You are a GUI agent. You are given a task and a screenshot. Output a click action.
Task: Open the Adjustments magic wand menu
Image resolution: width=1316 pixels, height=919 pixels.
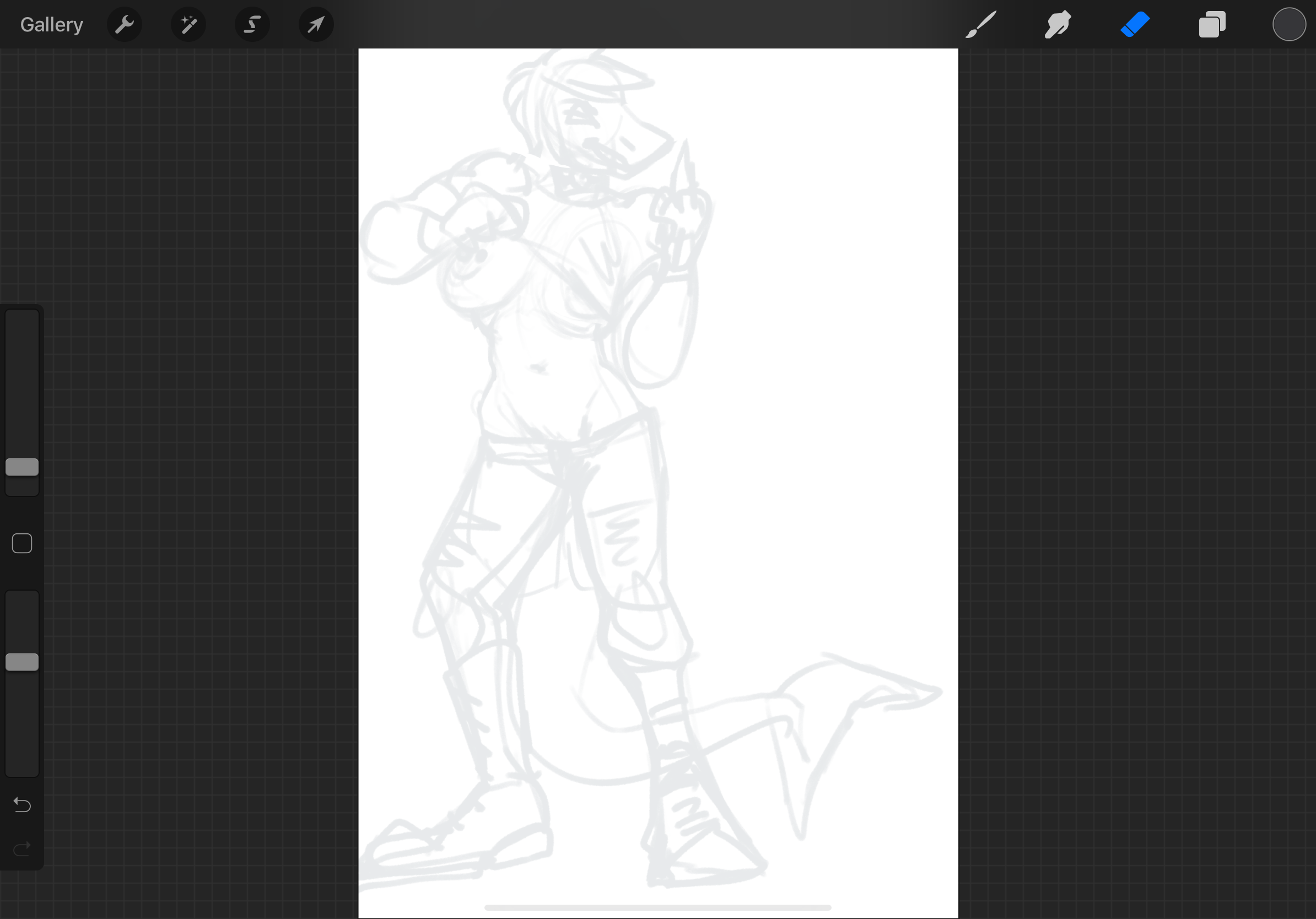tap(188, 25)
